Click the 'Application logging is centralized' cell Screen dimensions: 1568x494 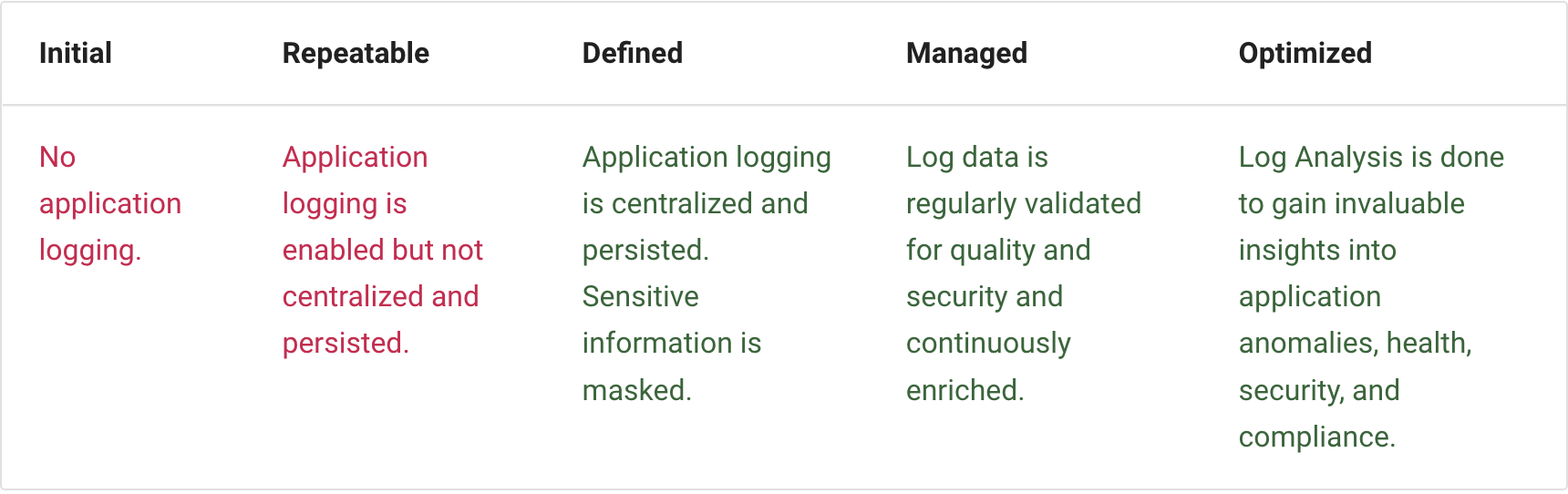707,273
